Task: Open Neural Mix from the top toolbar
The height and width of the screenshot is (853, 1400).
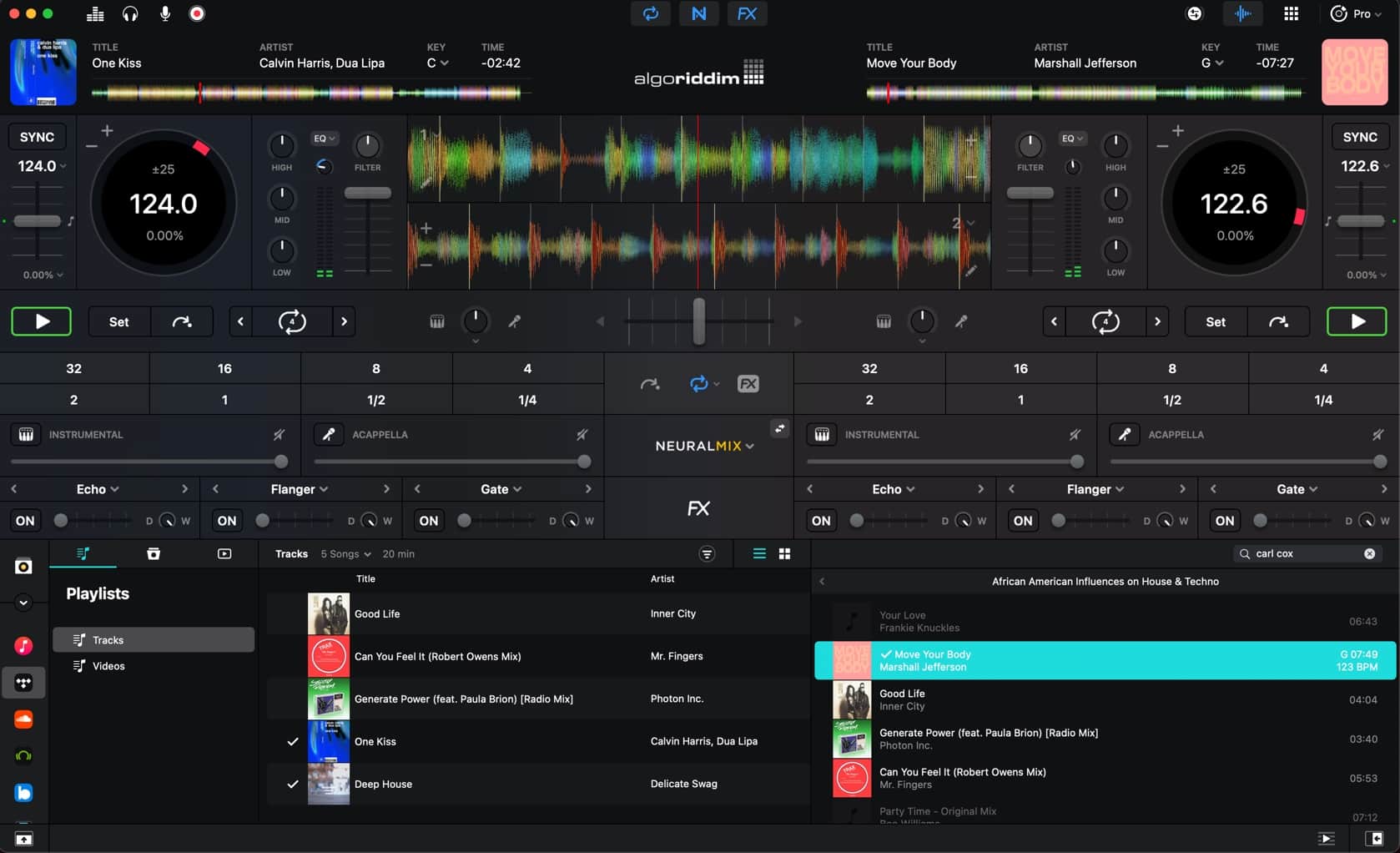Action: 698,13
